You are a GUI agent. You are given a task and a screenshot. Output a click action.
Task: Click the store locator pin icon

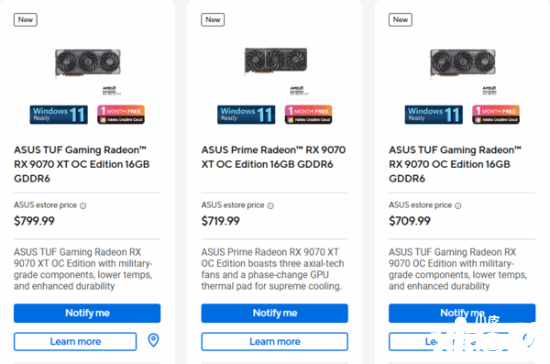point(153,340)
